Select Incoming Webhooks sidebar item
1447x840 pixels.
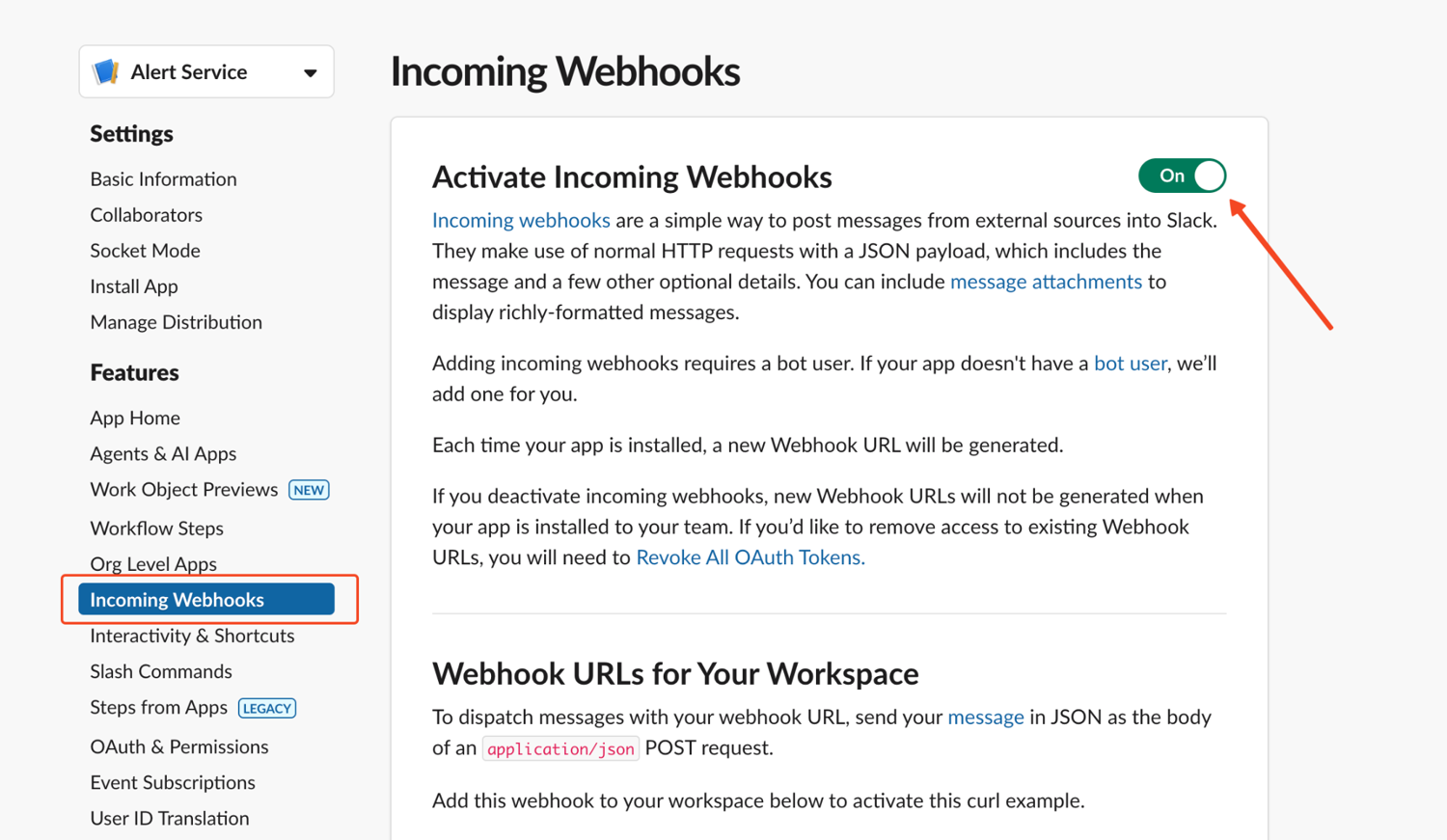206,599
